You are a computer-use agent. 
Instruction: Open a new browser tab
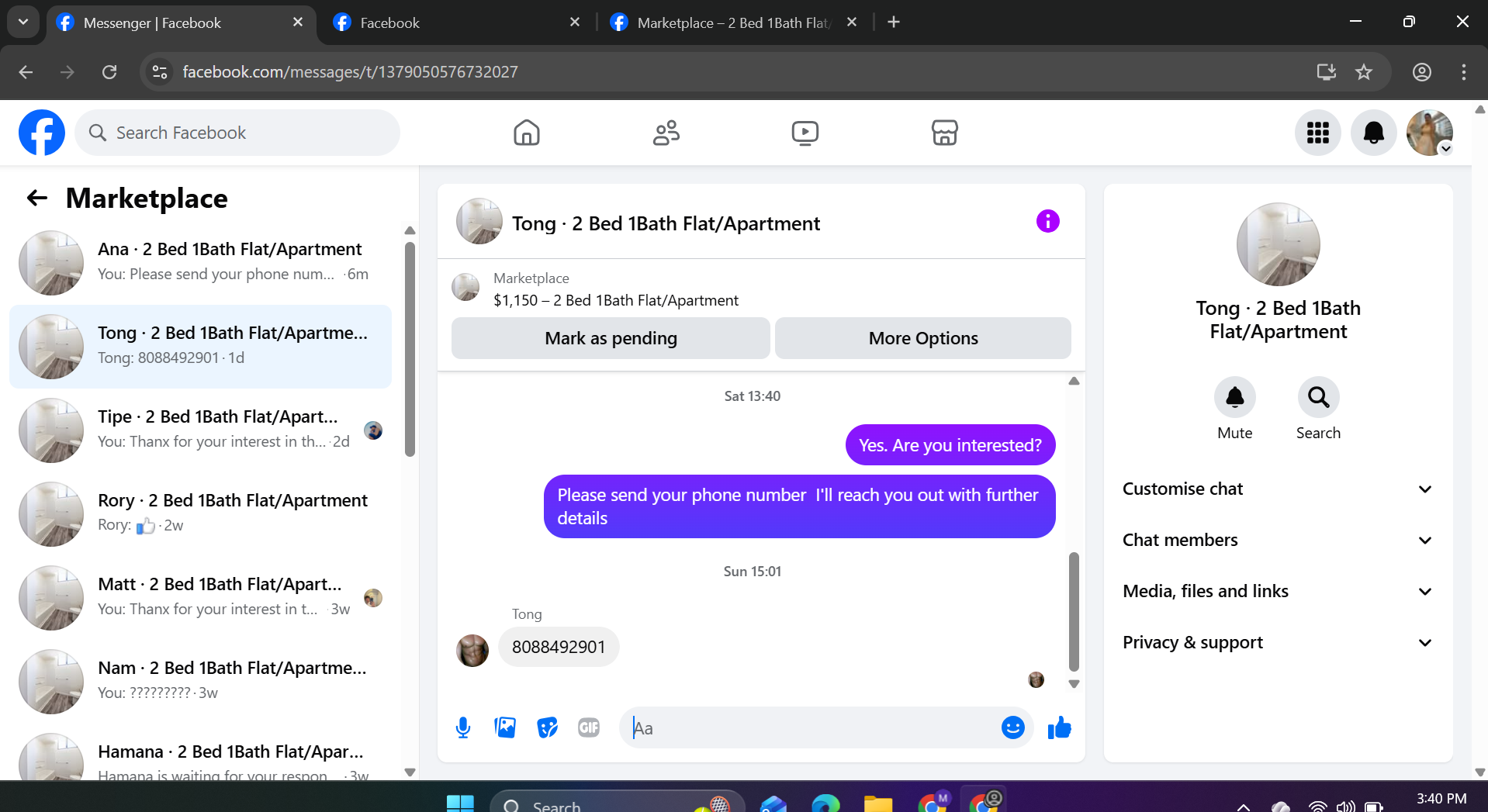(x=894, y=22)
